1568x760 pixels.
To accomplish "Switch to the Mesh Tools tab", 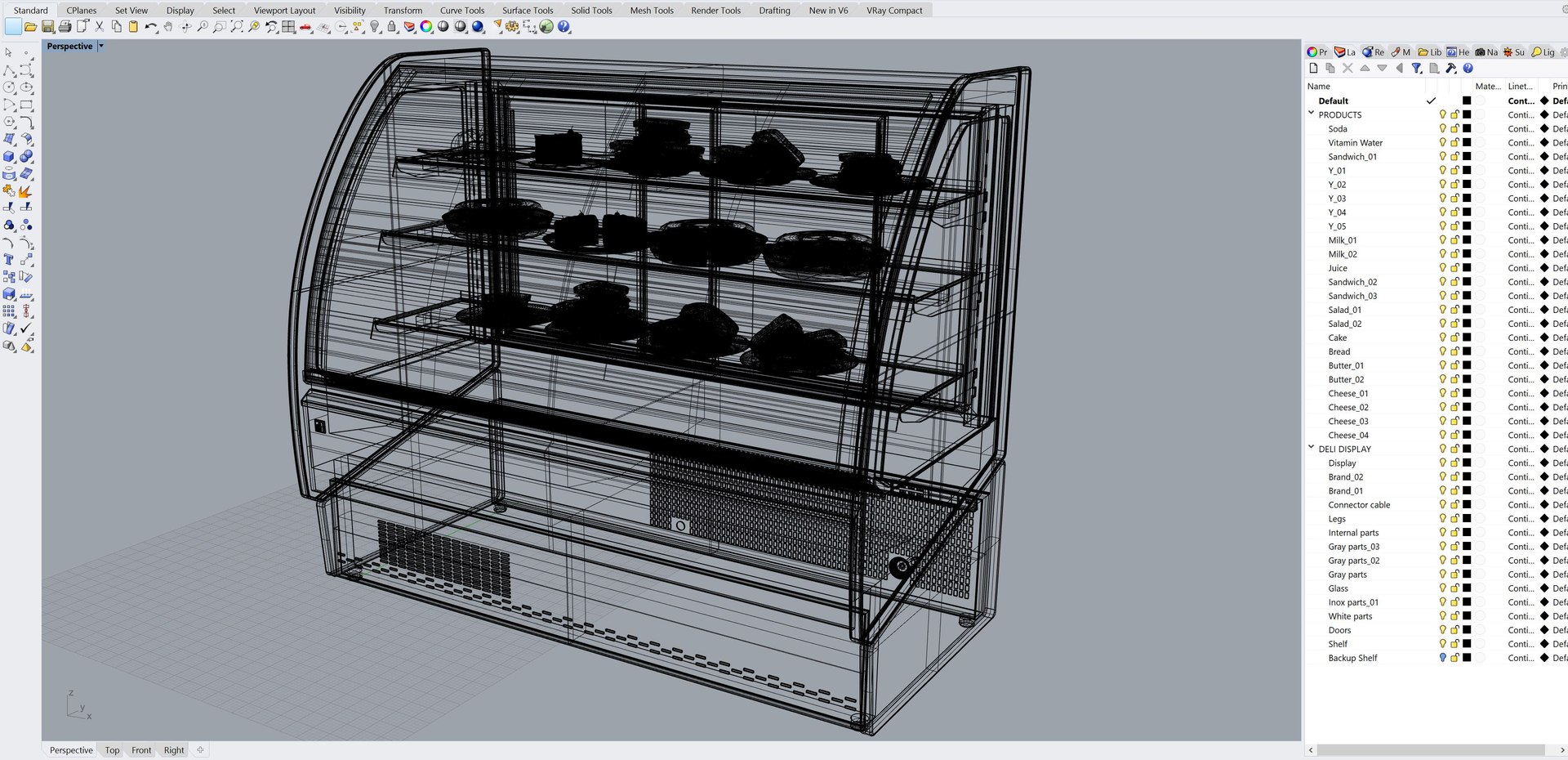I will (x=652, y=11).
